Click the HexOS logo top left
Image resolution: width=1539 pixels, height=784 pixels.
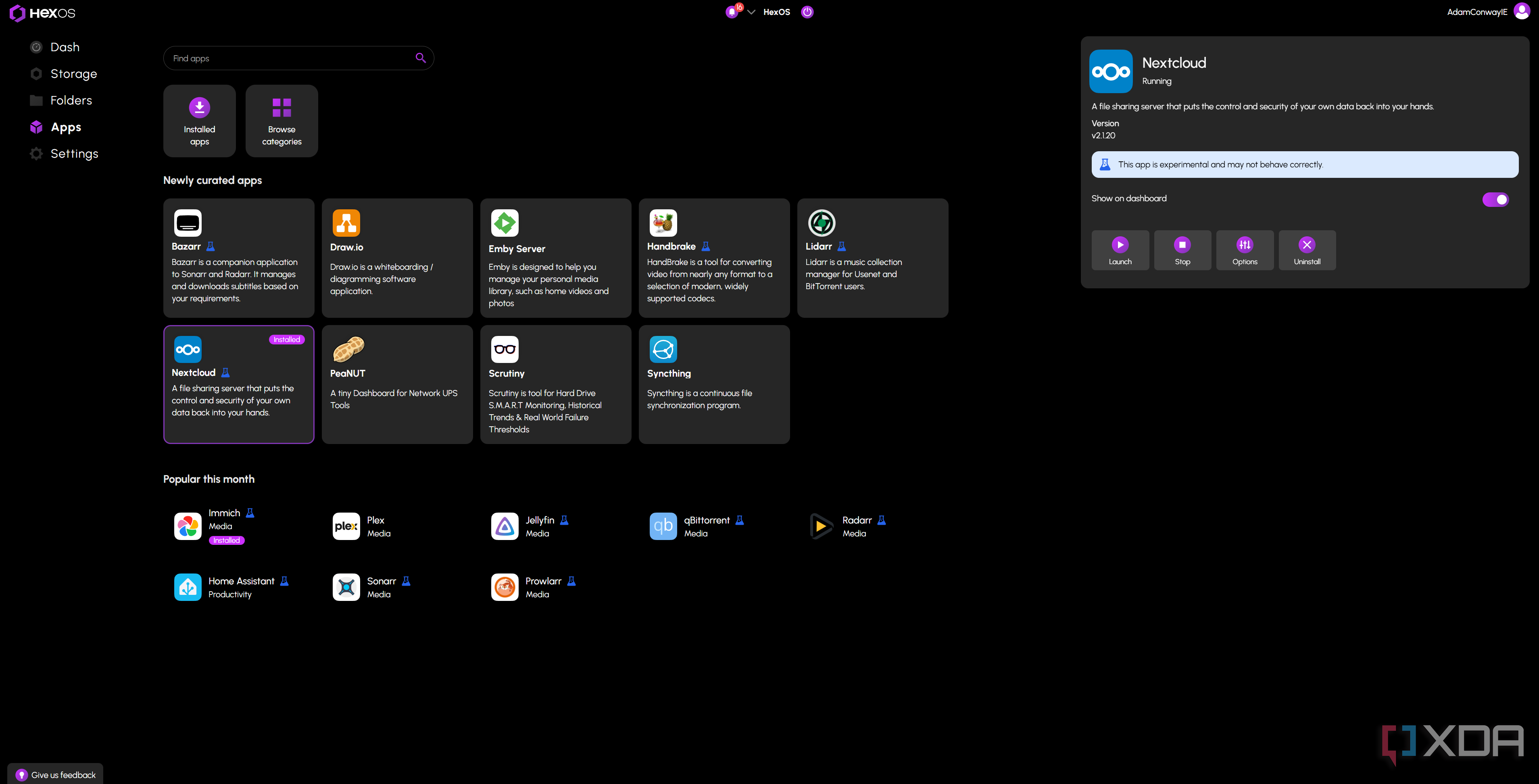(42, 13)
